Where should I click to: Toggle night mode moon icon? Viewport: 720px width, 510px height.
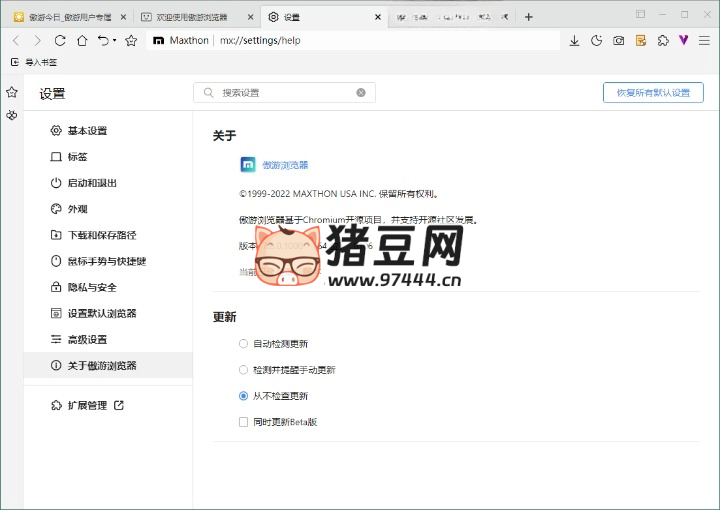(x=596, y=41)
